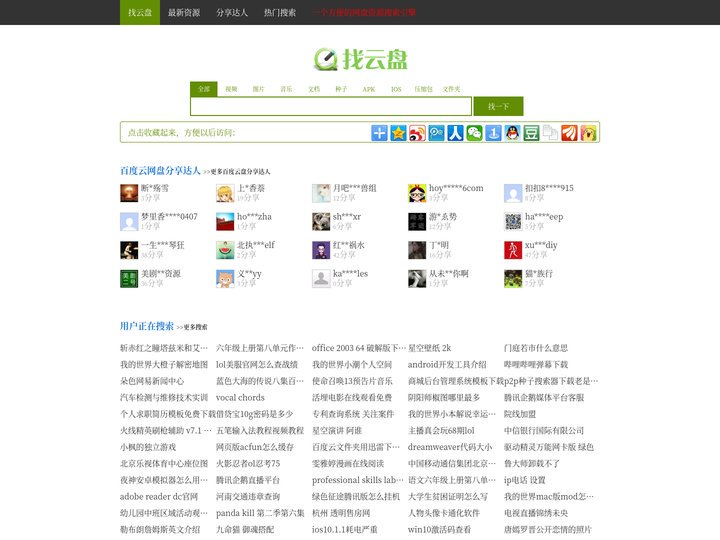Open user name 月吧***兽组
The width and height of the screenshot is (720, 540).
coord(354,188)
